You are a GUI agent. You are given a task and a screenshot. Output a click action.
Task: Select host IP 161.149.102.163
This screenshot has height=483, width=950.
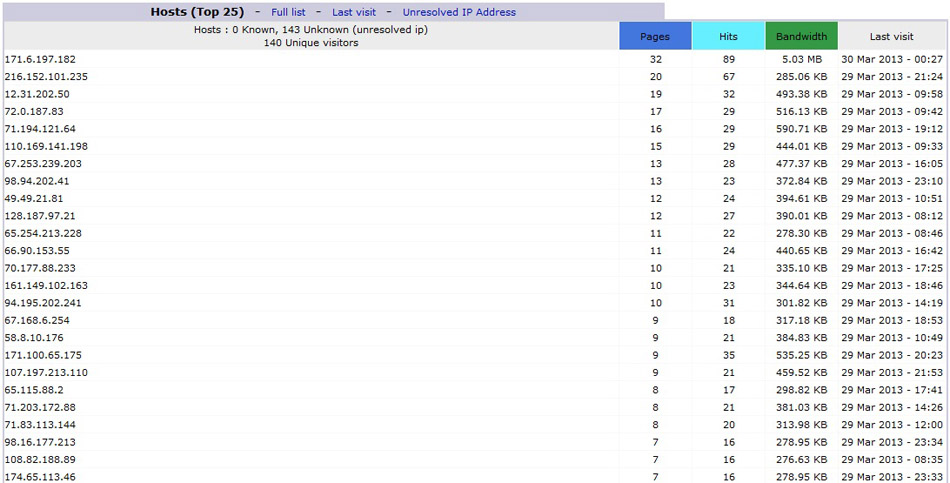[46, 285]
